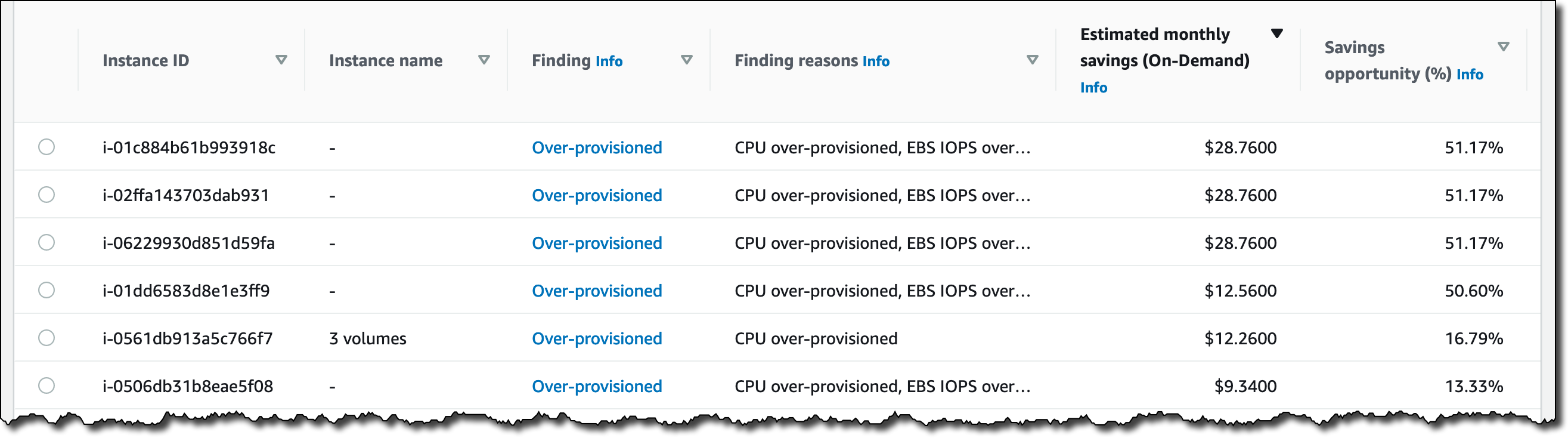Screen dimensions: 1568x438
Task: Sort by Finding column arrow
Action: pos(687,60)
